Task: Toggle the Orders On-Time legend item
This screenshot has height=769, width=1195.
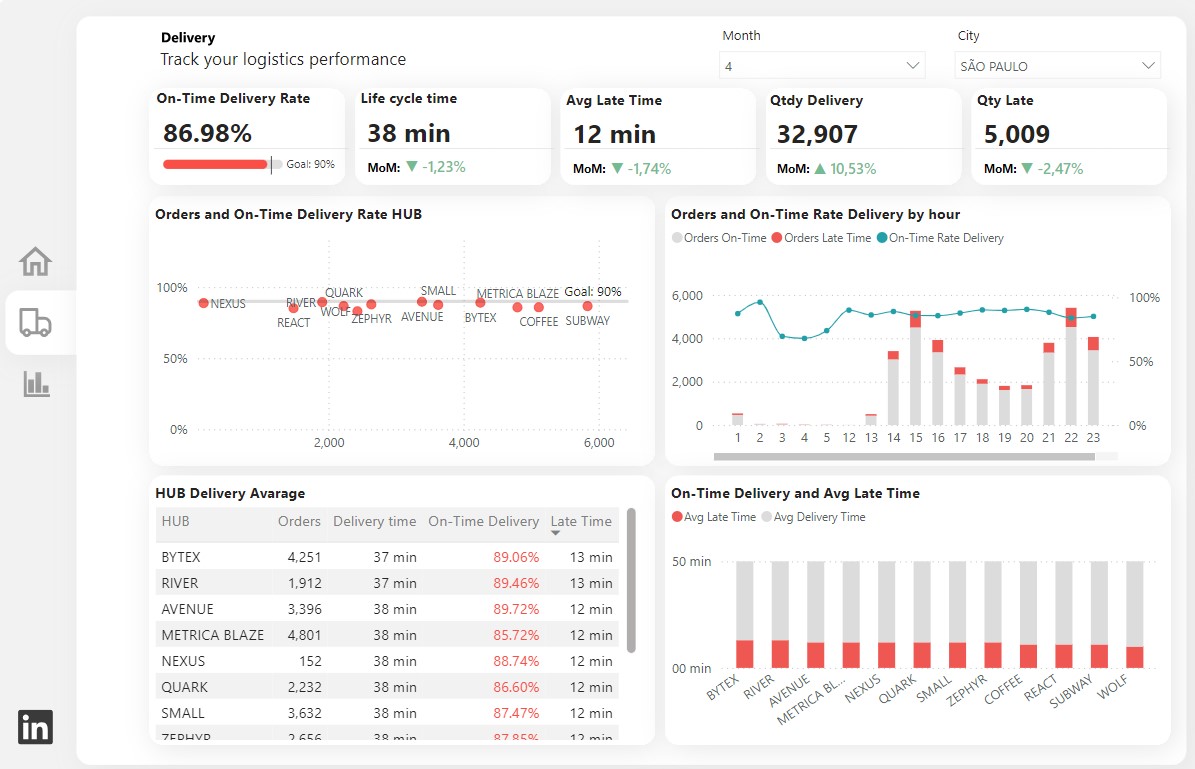Action: click(x=719, y=238)
